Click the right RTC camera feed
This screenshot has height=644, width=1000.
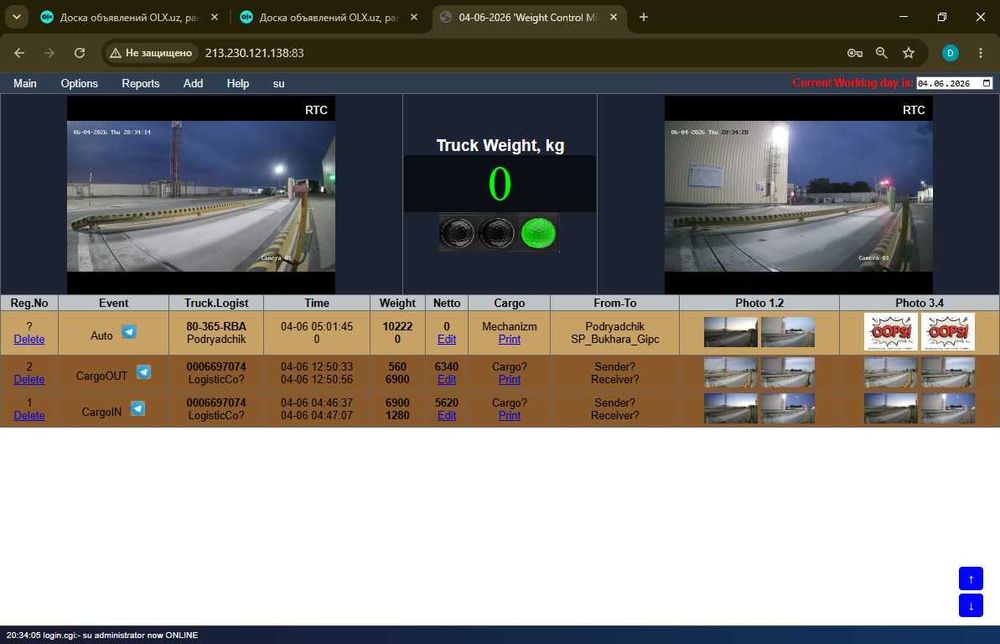point(798,196)
